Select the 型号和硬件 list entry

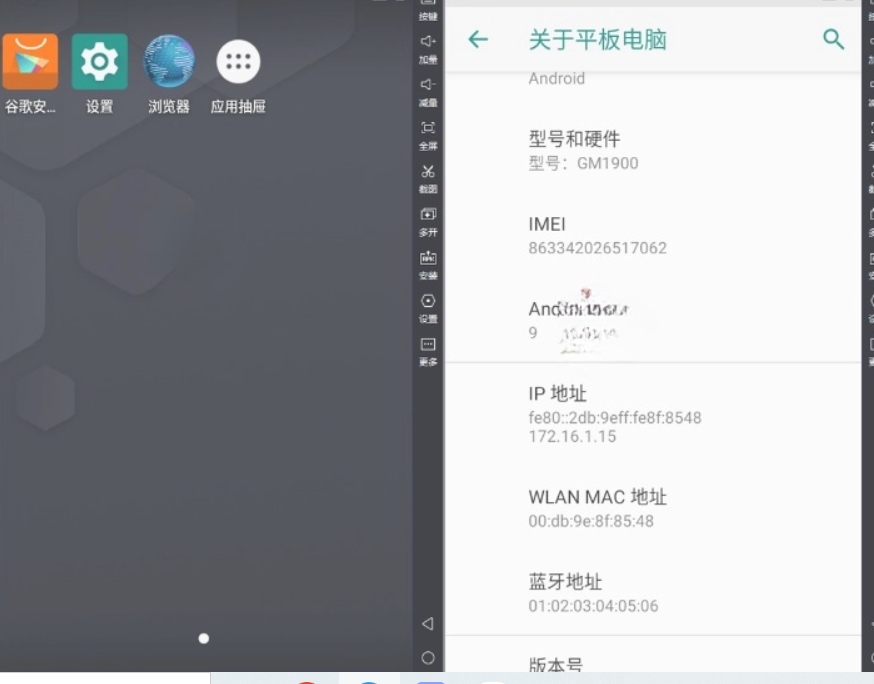click(x=652, y=150)
